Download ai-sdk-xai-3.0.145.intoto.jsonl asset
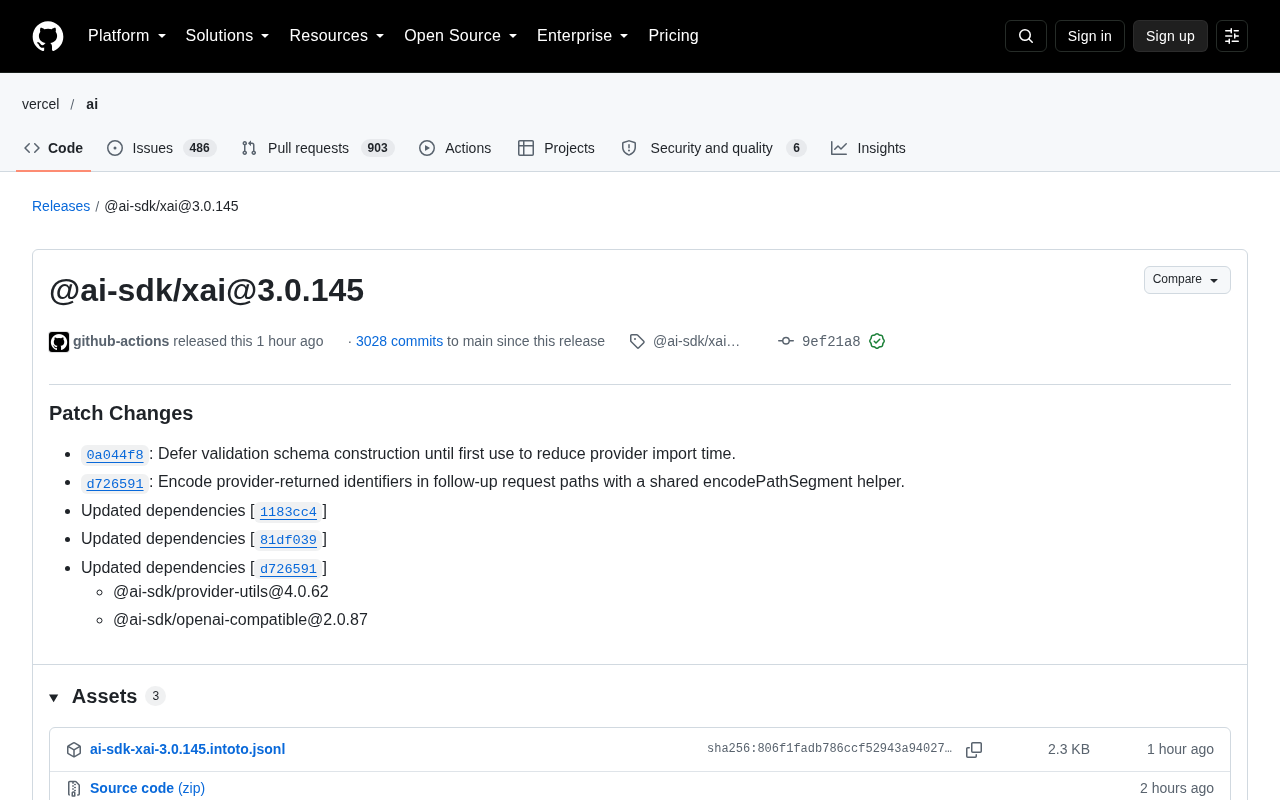This screenshot has width=1280, height=800. pyautogui.click(x=187, y=749)
